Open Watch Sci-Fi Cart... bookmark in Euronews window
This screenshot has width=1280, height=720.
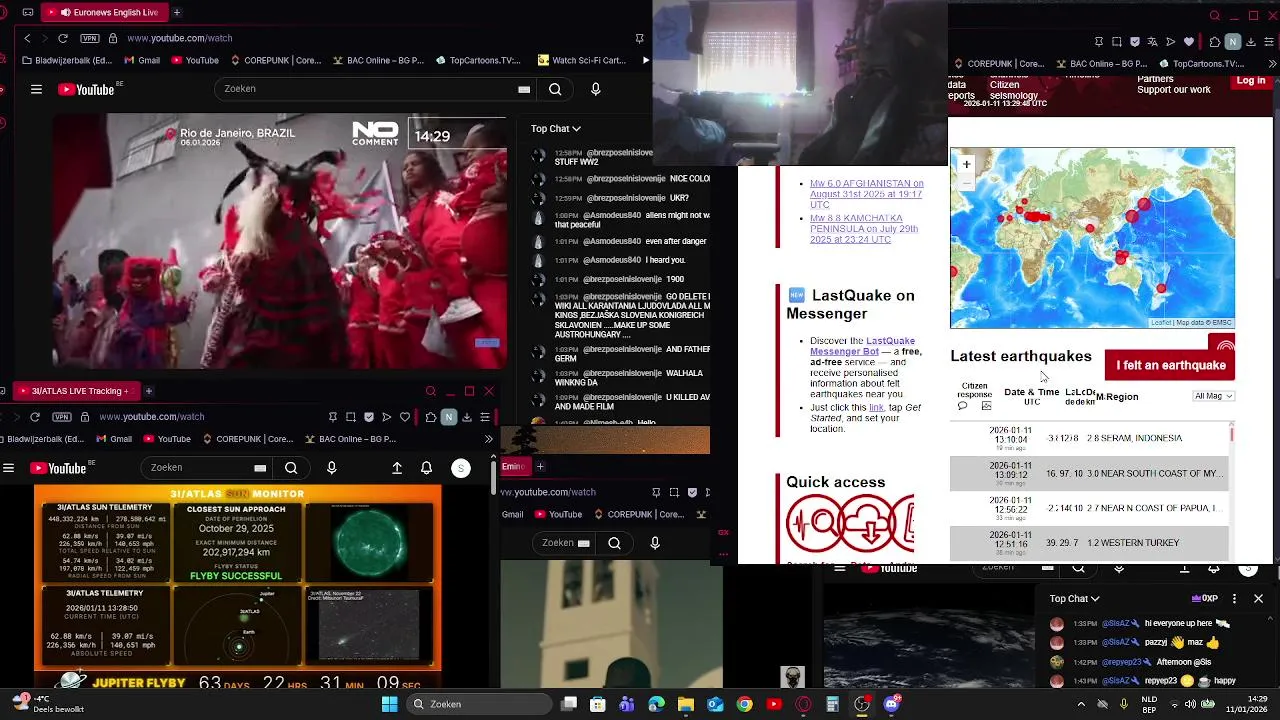click(581, 60)
